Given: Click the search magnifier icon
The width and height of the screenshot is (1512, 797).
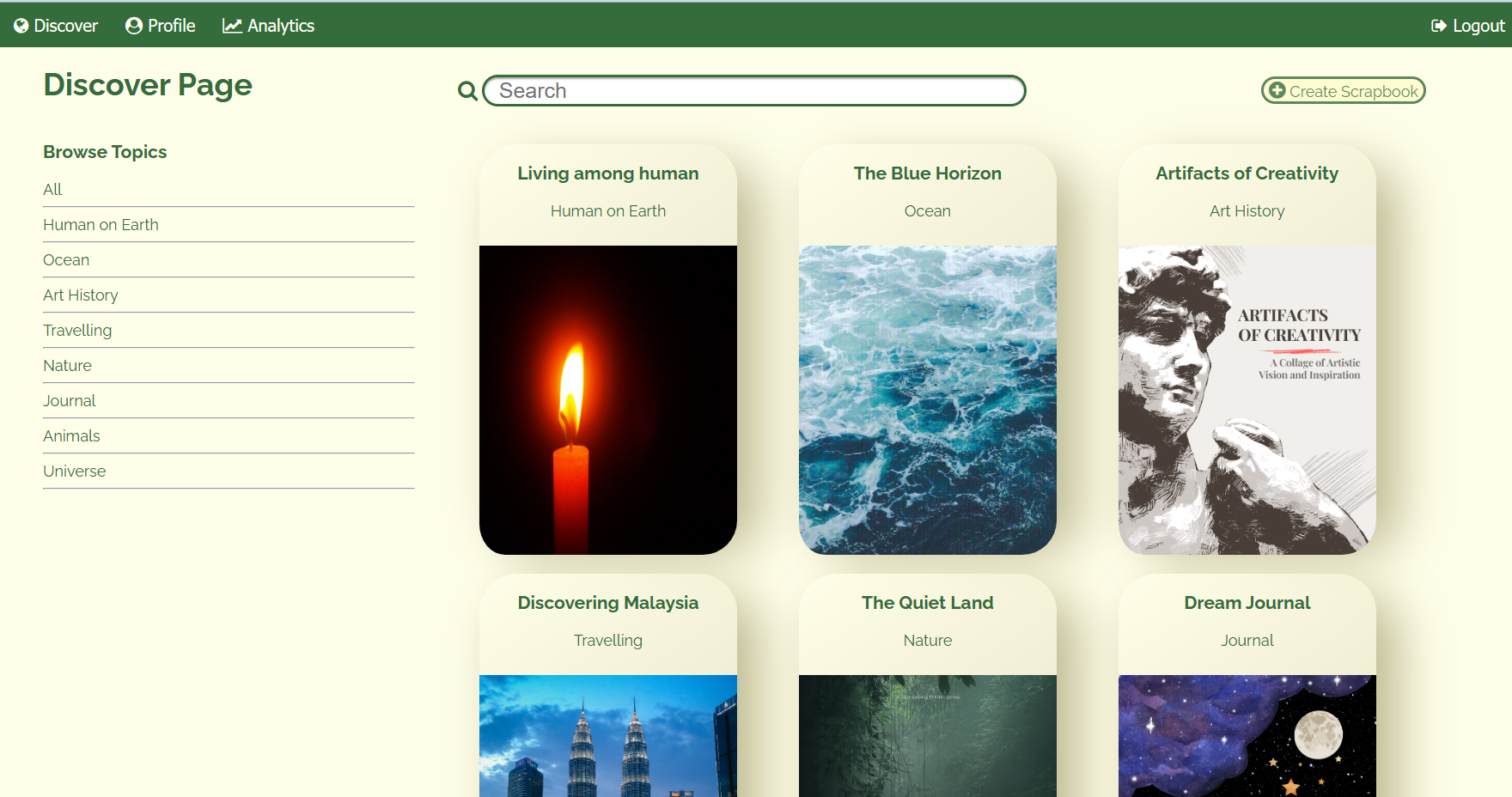Looking at the screenshot, I should click(x=466, y=90).
